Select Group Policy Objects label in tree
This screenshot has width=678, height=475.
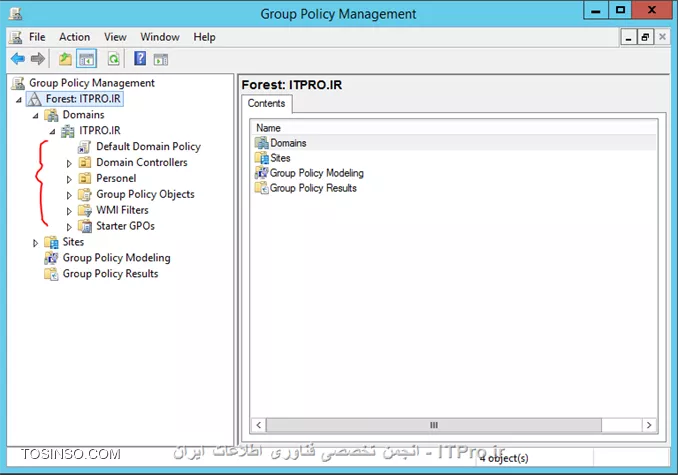point(145,194)
